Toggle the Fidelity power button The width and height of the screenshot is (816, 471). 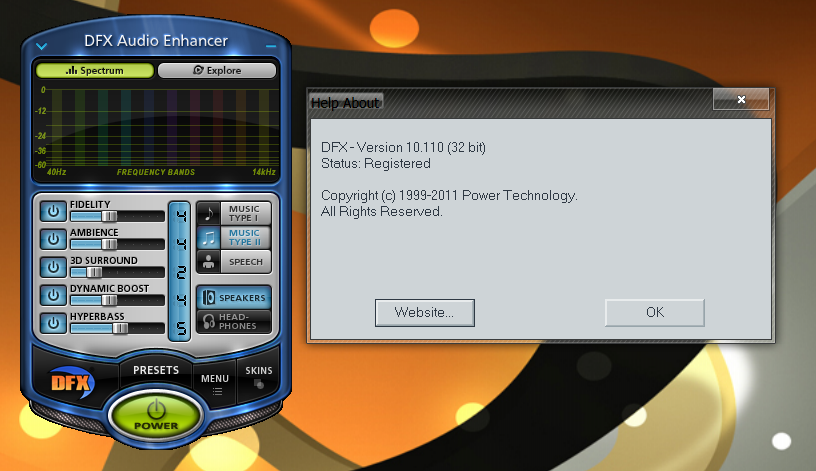(x=53, y=211)
